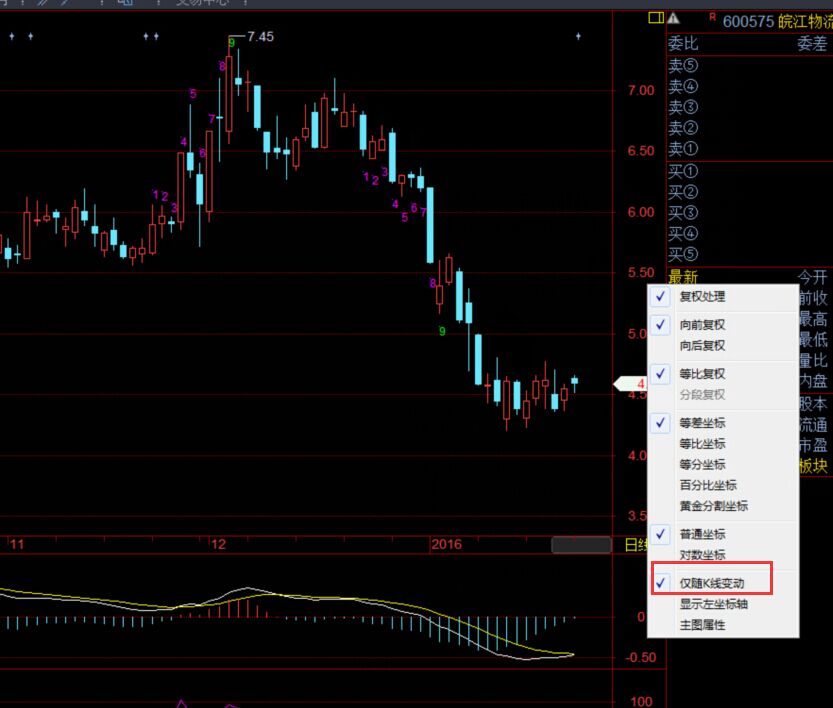
Task: Choose 向后复权 adjustment mode
Action: (702, 346)
